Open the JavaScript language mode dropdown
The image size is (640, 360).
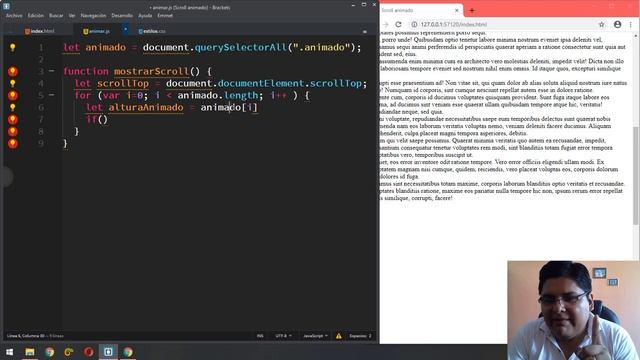315,336
